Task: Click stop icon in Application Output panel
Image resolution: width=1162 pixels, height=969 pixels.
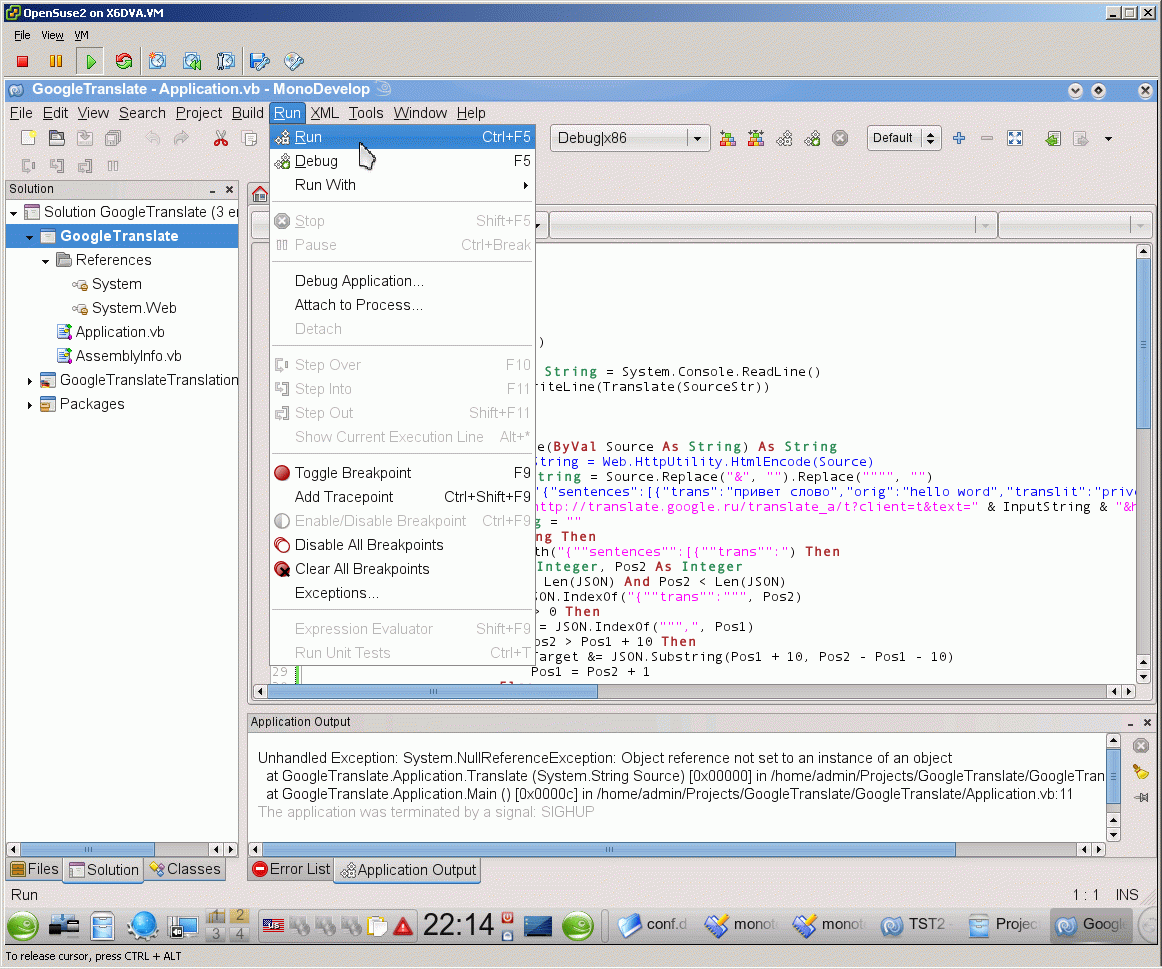Action: (1141, 746)
